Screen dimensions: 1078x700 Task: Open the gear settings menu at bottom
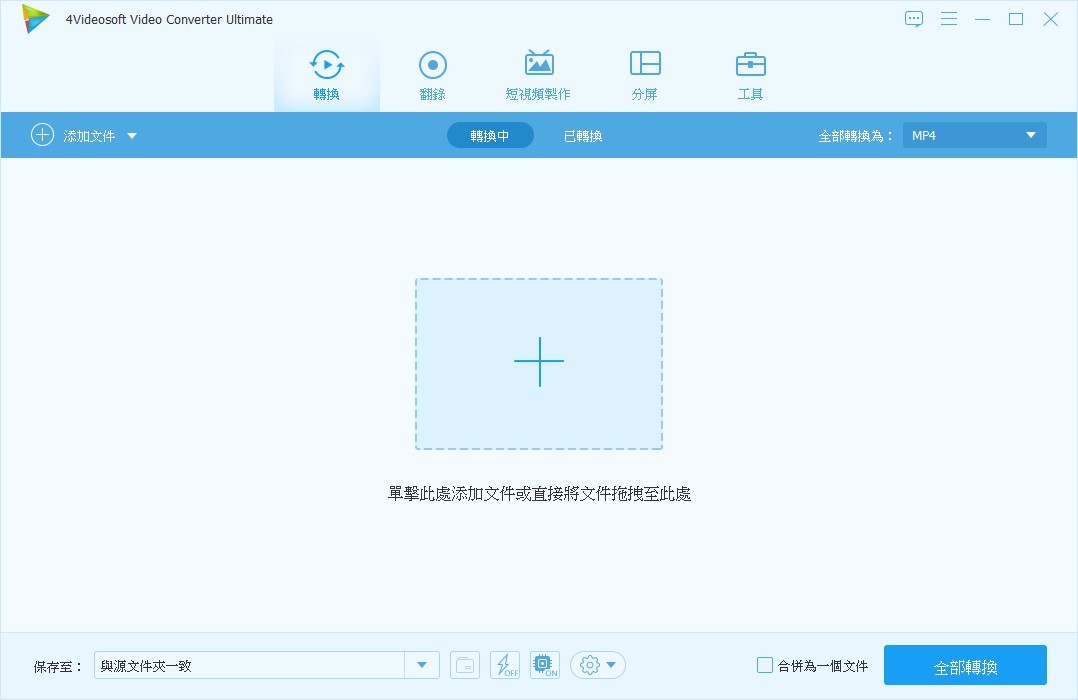click(x=598, y=665)
